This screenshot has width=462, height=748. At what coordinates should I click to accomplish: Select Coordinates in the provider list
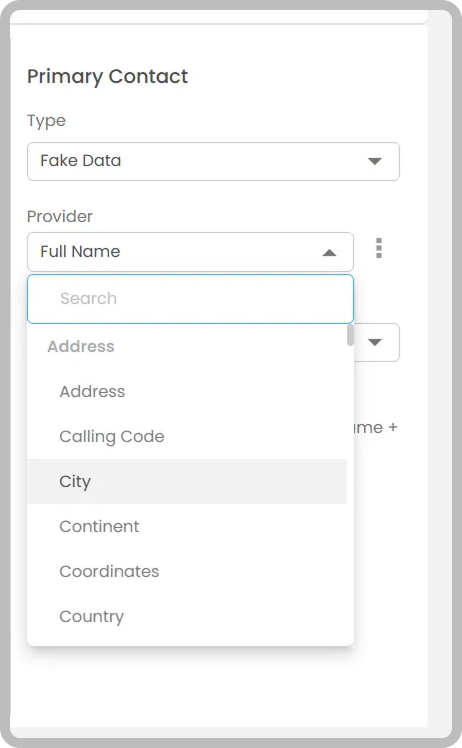coord(187,571)
